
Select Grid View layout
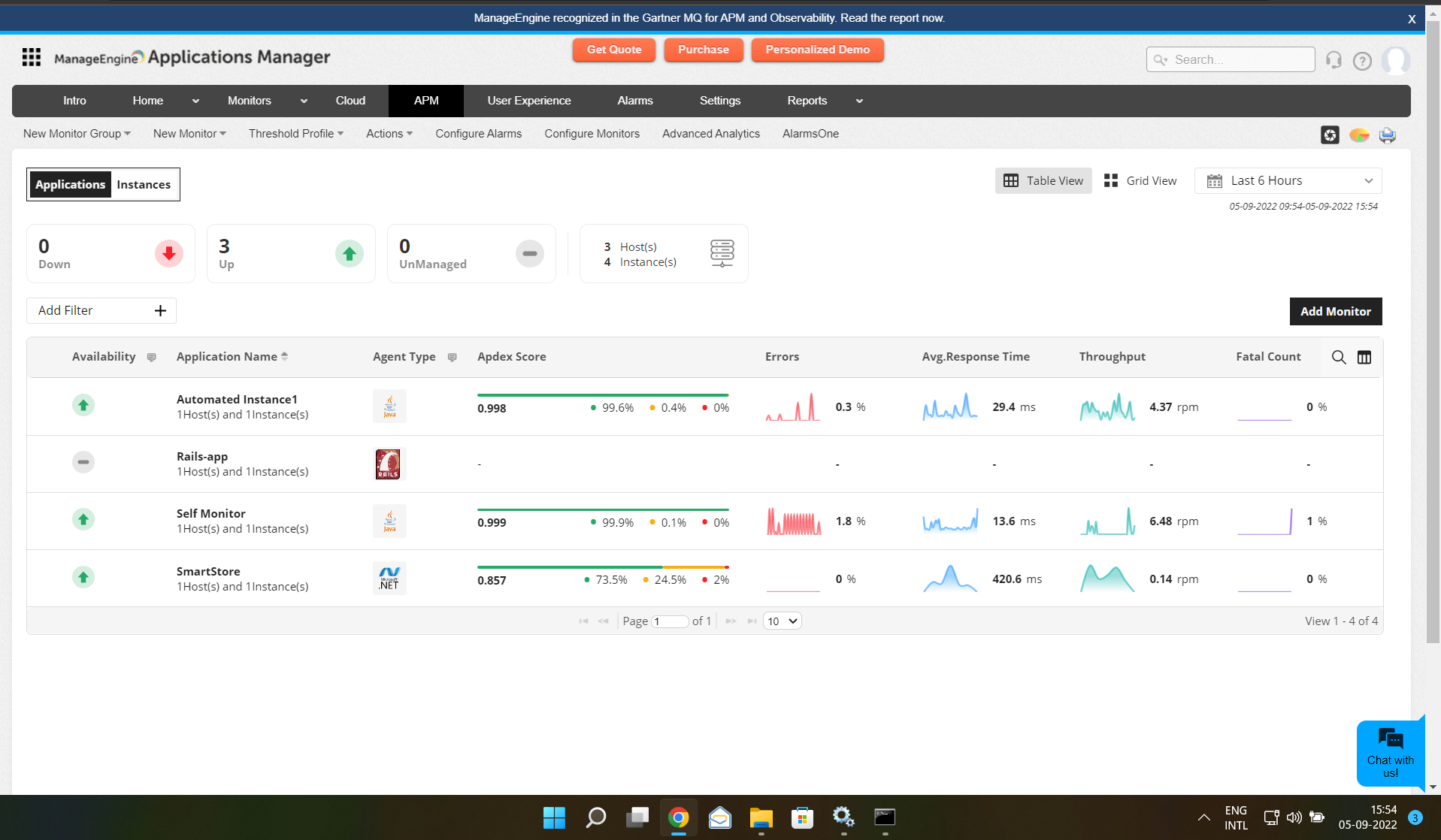1140,181
